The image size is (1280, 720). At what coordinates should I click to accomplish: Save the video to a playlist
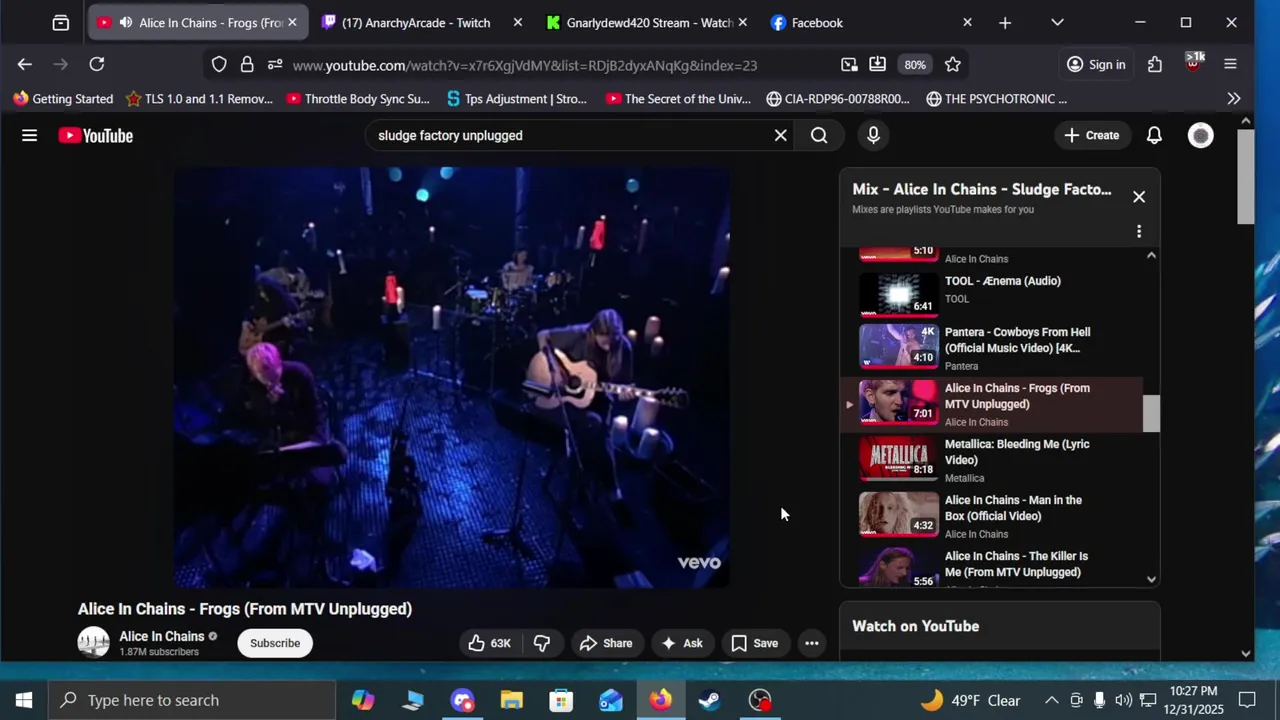[754, 643]
